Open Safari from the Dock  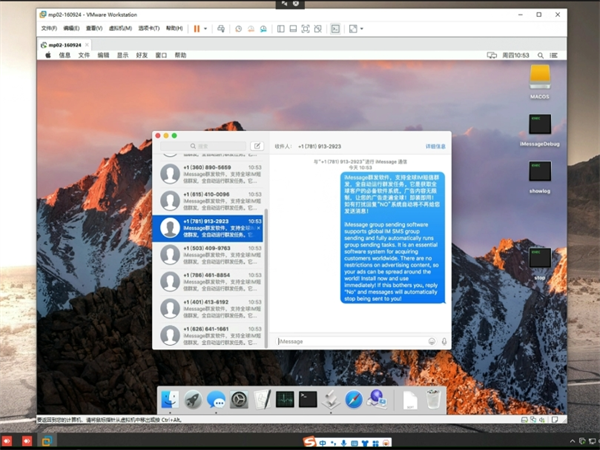pos(354,400)
